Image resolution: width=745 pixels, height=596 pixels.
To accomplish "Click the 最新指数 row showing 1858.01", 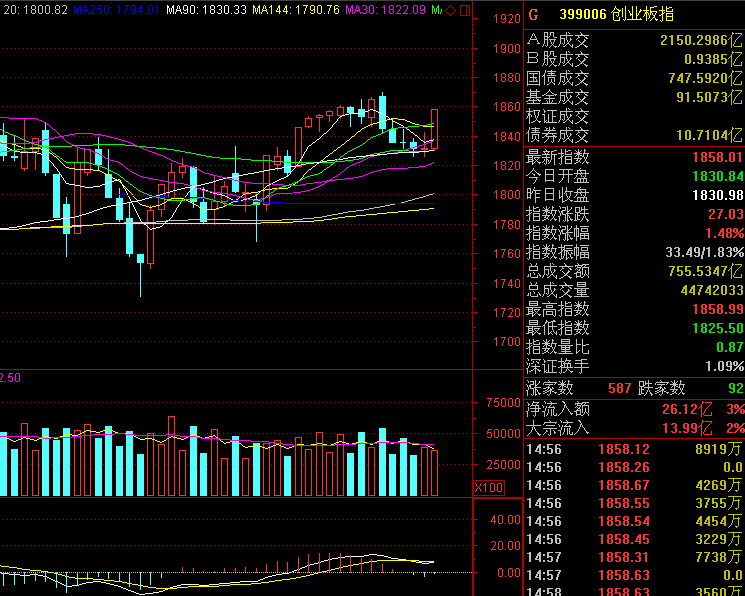I will coord(634,157).
